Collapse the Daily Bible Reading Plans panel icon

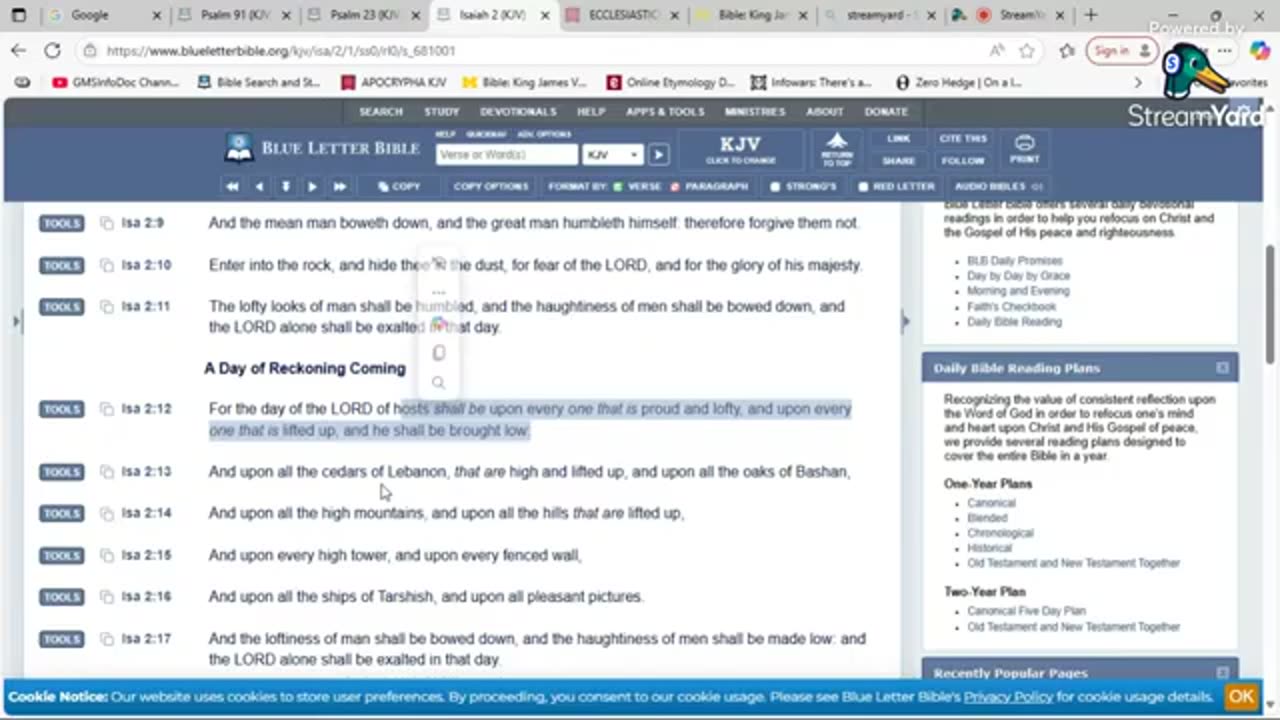1222,368
